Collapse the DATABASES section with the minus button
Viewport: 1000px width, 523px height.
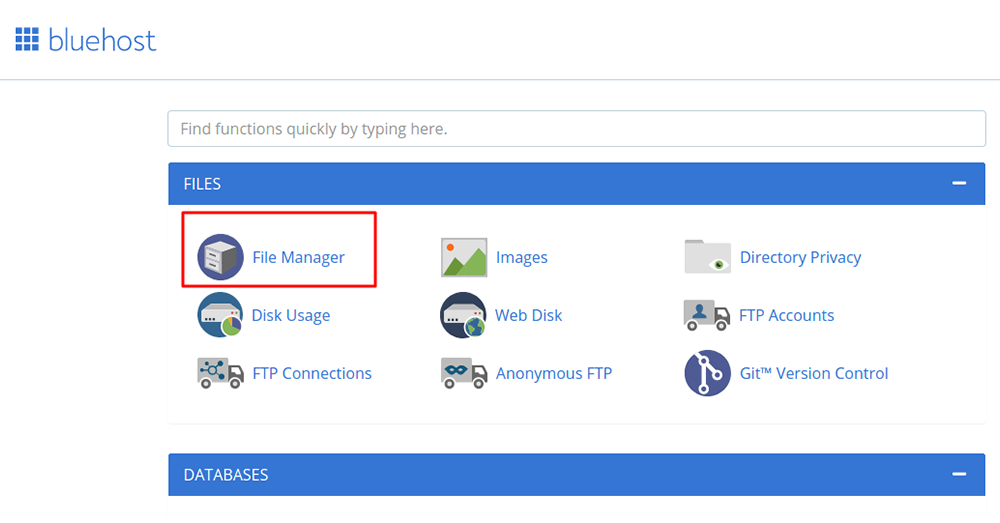point(959,475)
